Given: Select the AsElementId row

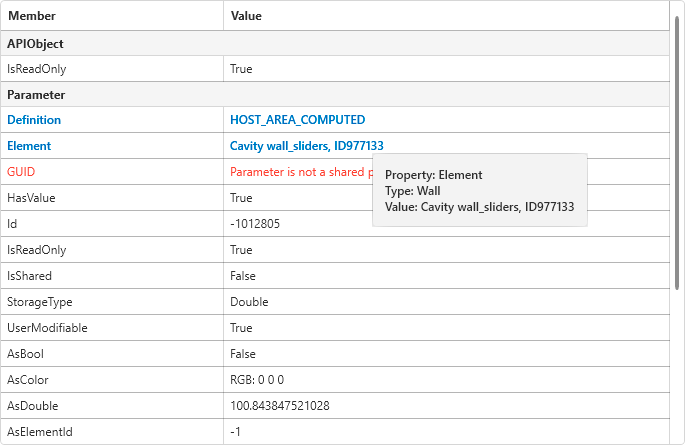Looking at the screenshot, I should (40, 432).
